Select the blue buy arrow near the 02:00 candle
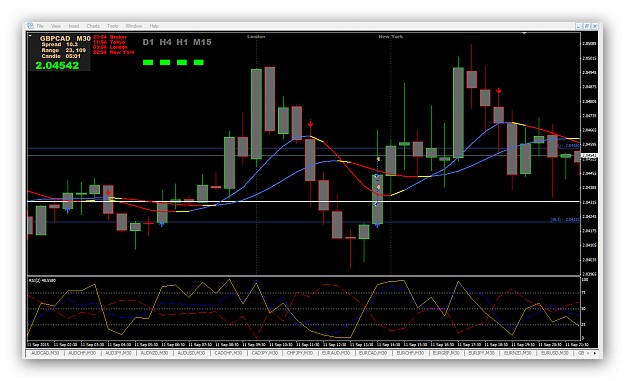This screenshot has width=625, height=381. point(68,209)
